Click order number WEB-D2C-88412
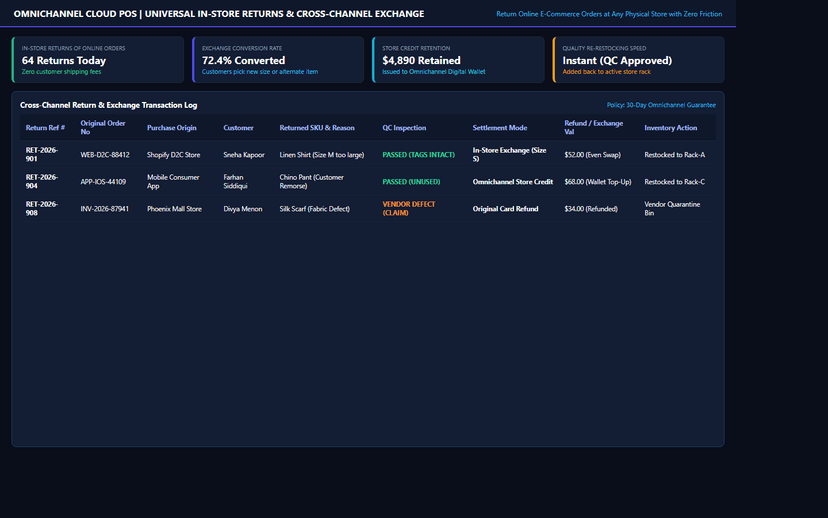Viewport: 828px width, 518px height. click(x=105, y=155)
